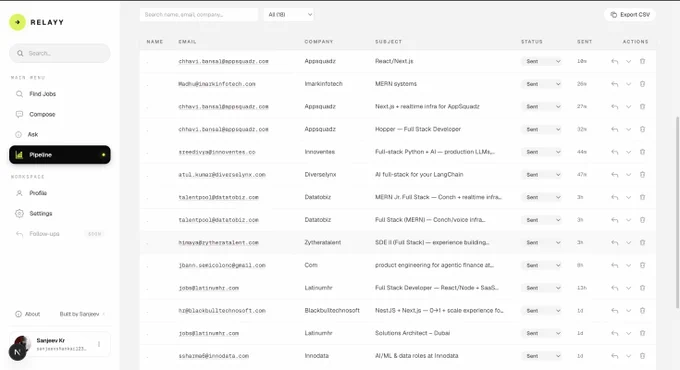Image resolution: width=680 pixels, height=370 pixels.
Task: Click email ssharma6@innodata.com
Action: 214,356
